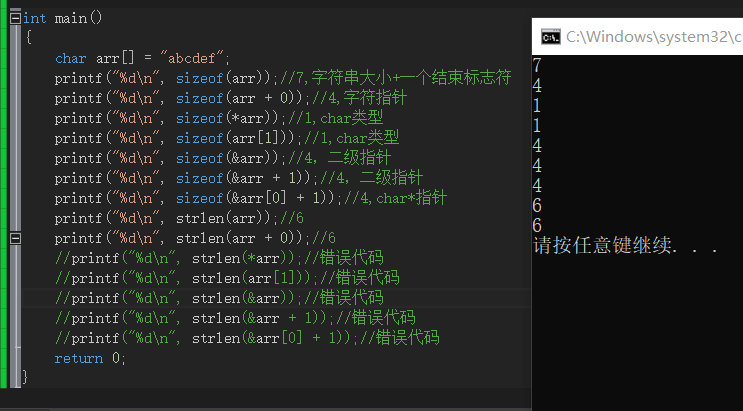Click the uncommented strlen(arr + 0) printf line
The width and height of the screenshot is (743, 411).
pos(195,238)
